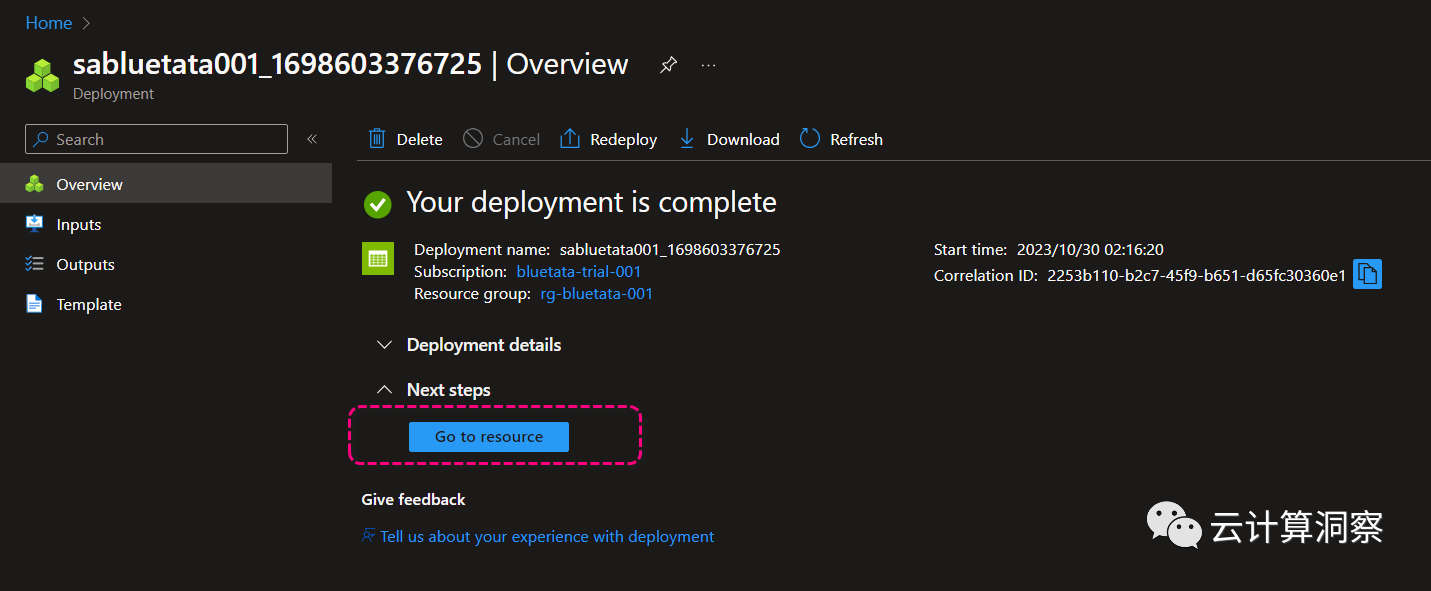This screenshot has width=1431, height=591.
Task: Click the sidebar Search input field
Action: [165, 139]
